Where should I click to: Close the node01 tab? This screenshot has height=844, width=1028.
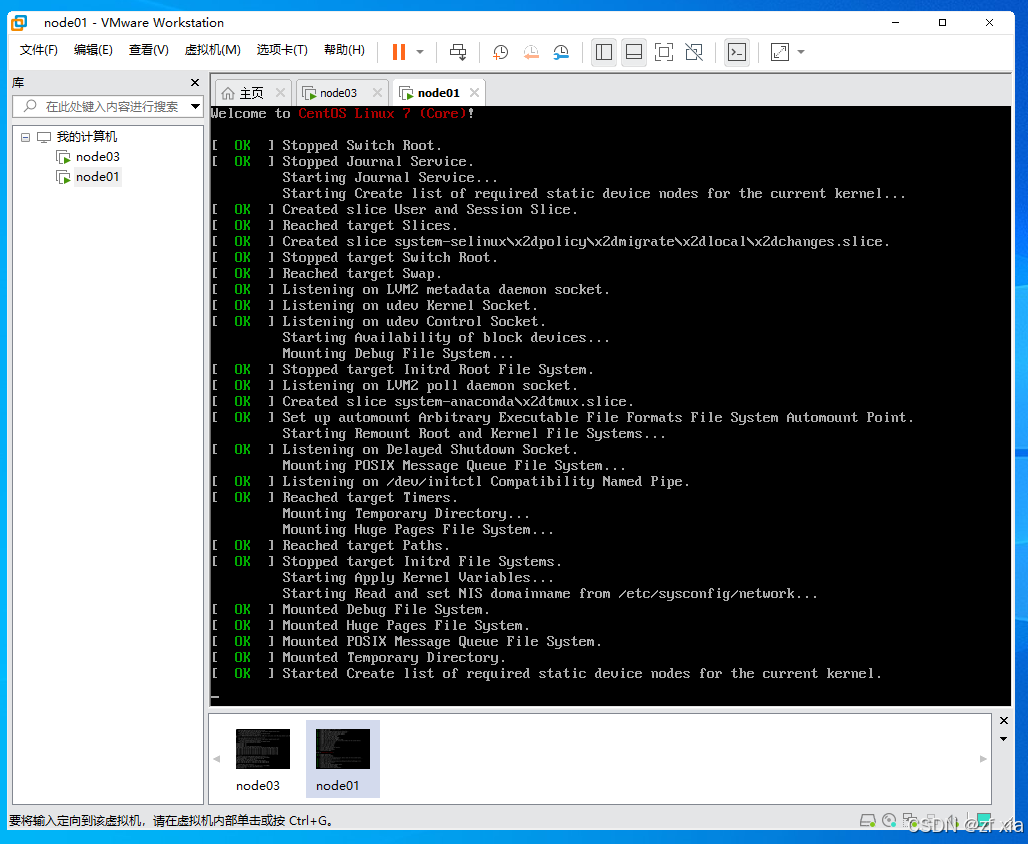[x=475, y=92]
